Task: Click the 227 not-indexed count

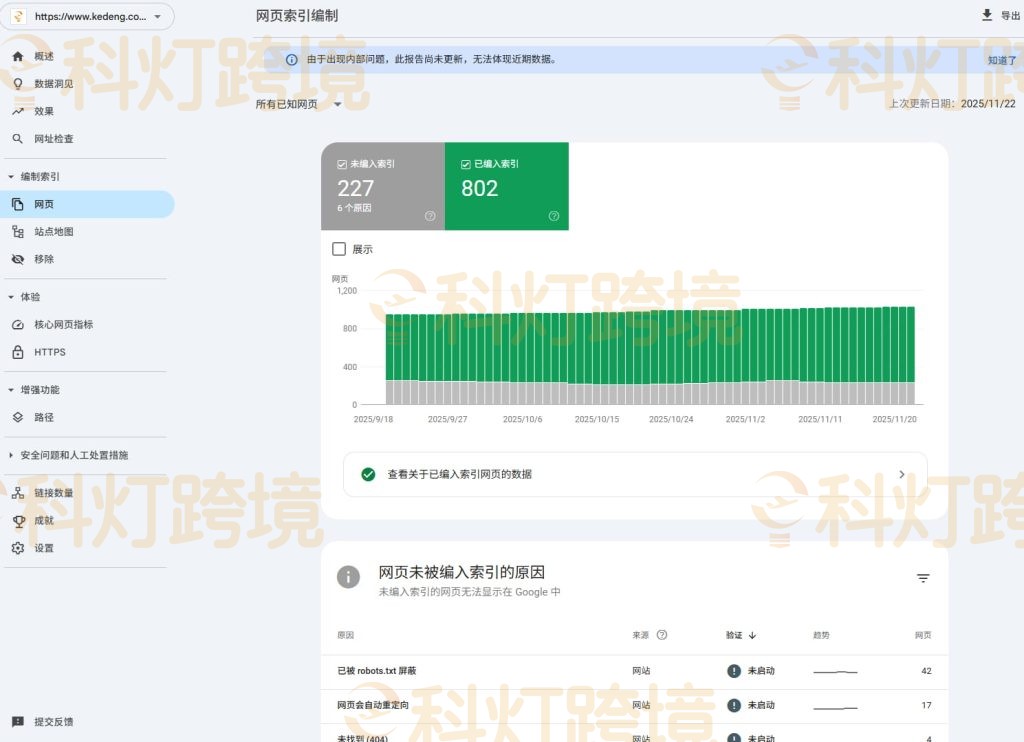Action: 355,188
